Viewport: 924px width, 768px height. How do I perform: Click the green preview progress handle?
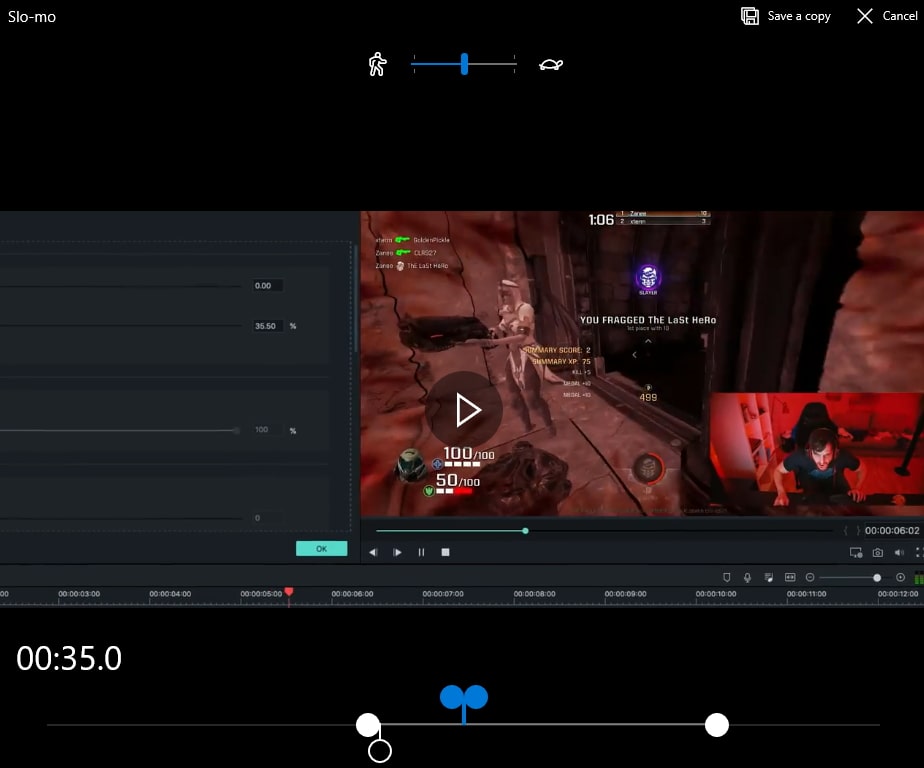pos(525,531)
